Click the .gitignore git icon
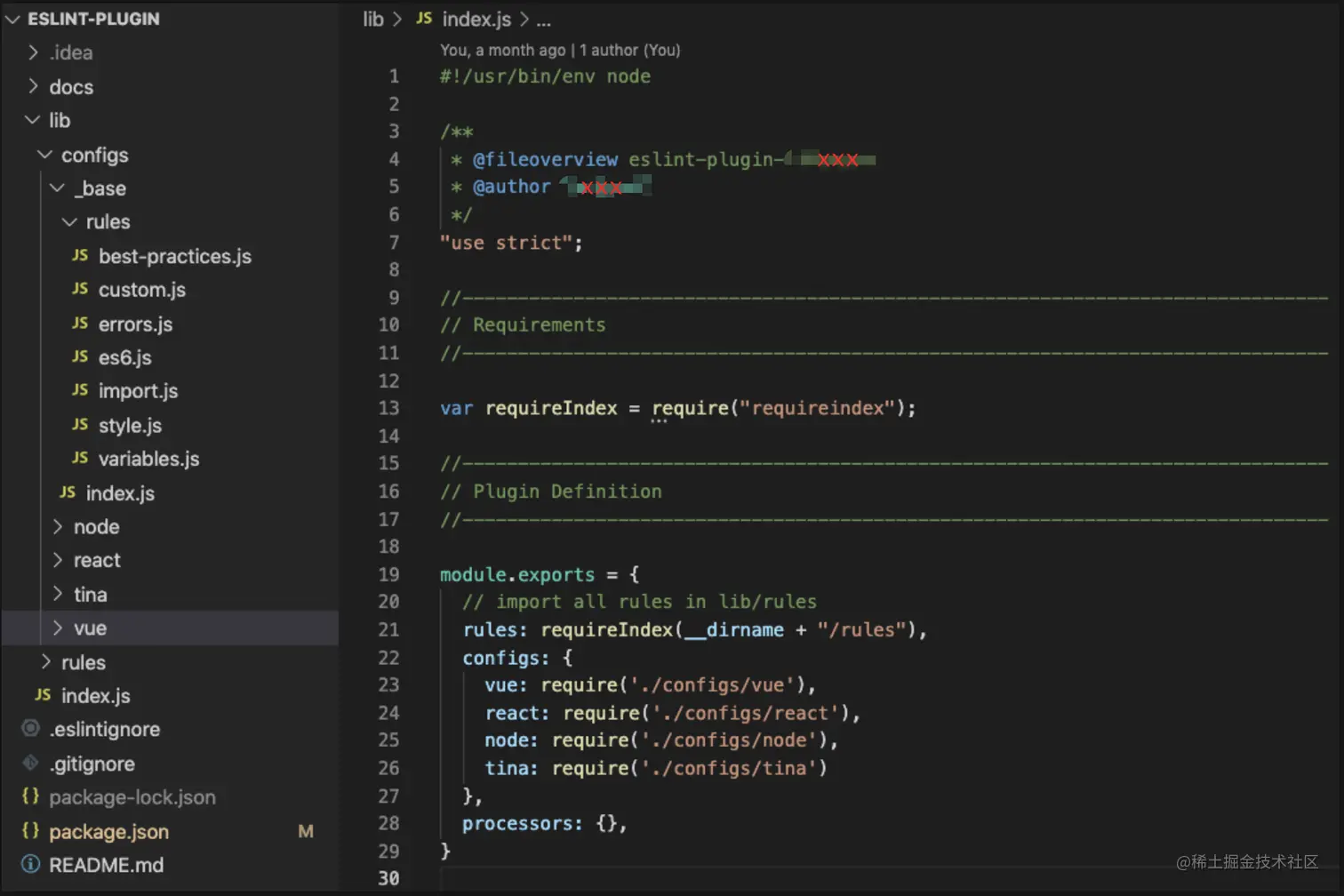Viewport: 1344px width, 896px height. [x=30, y=764]
